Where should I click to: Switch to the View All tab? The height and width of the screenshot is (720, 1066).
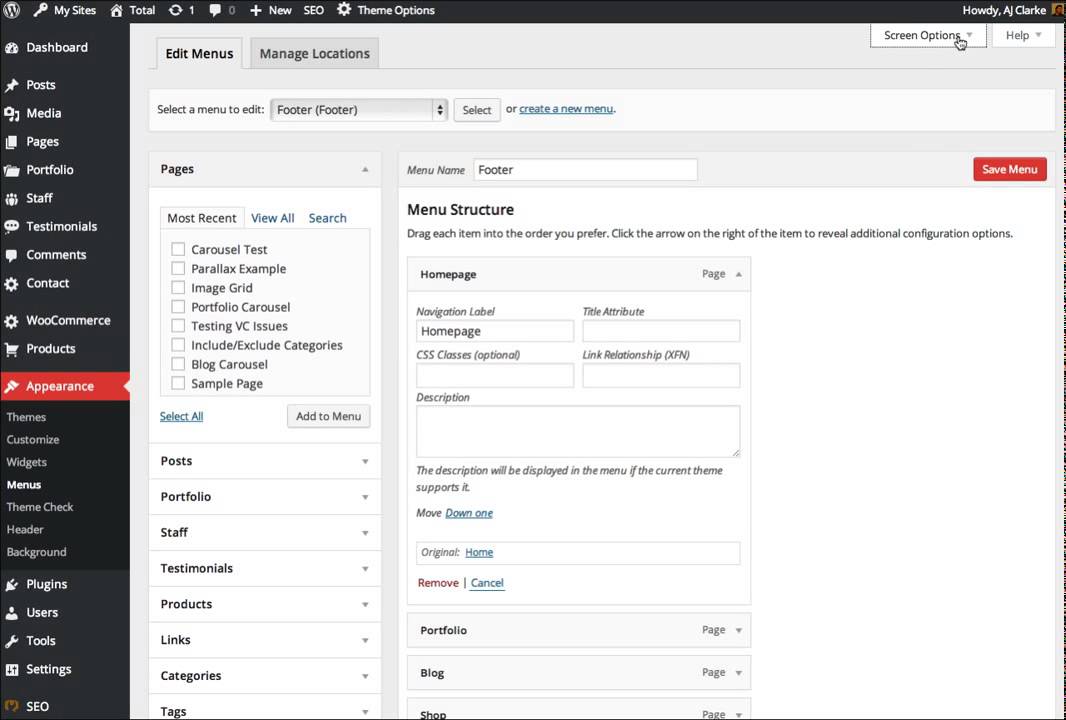(x=272, y=218)
